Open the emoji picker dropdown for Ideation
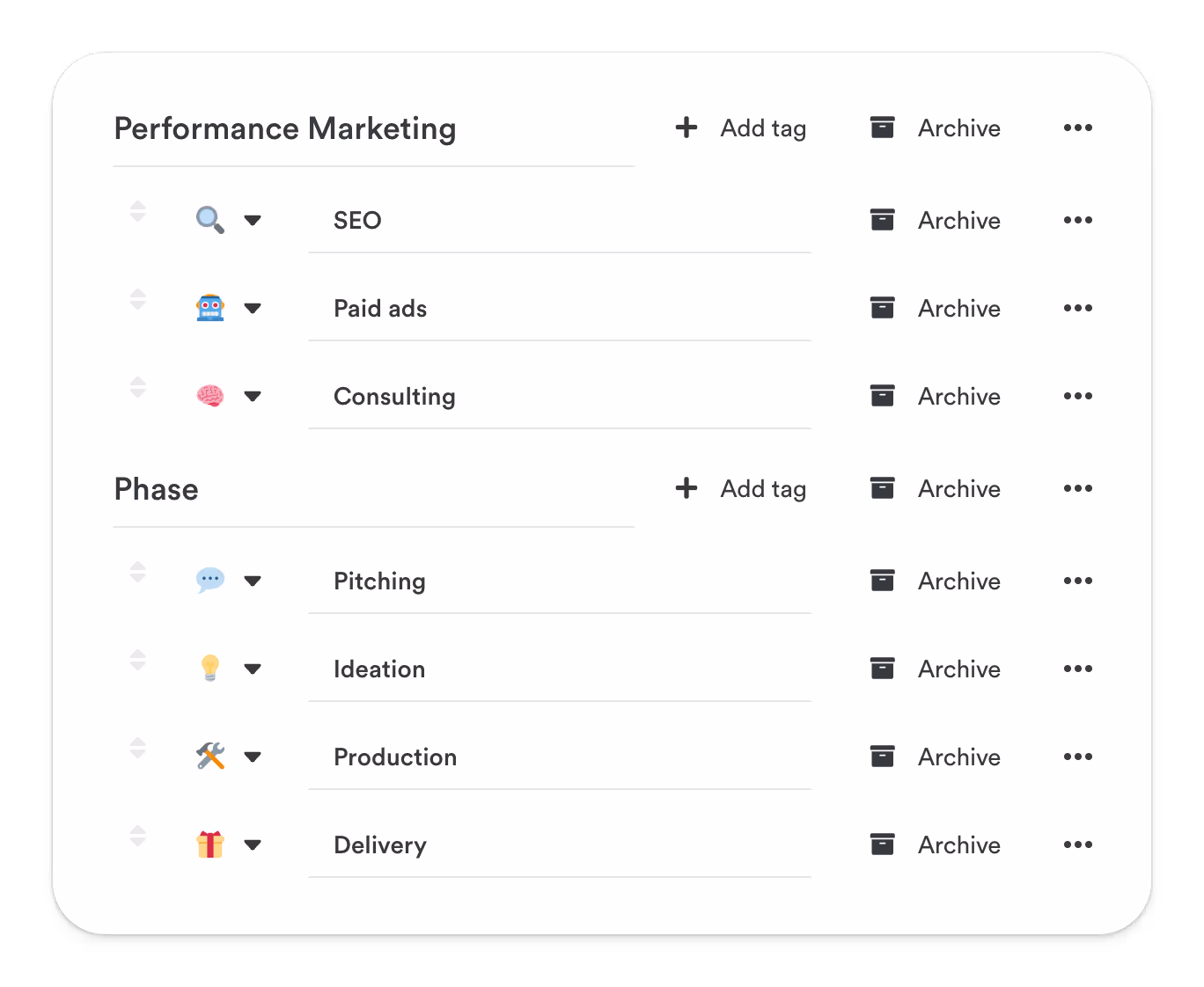 click(253, 669)
